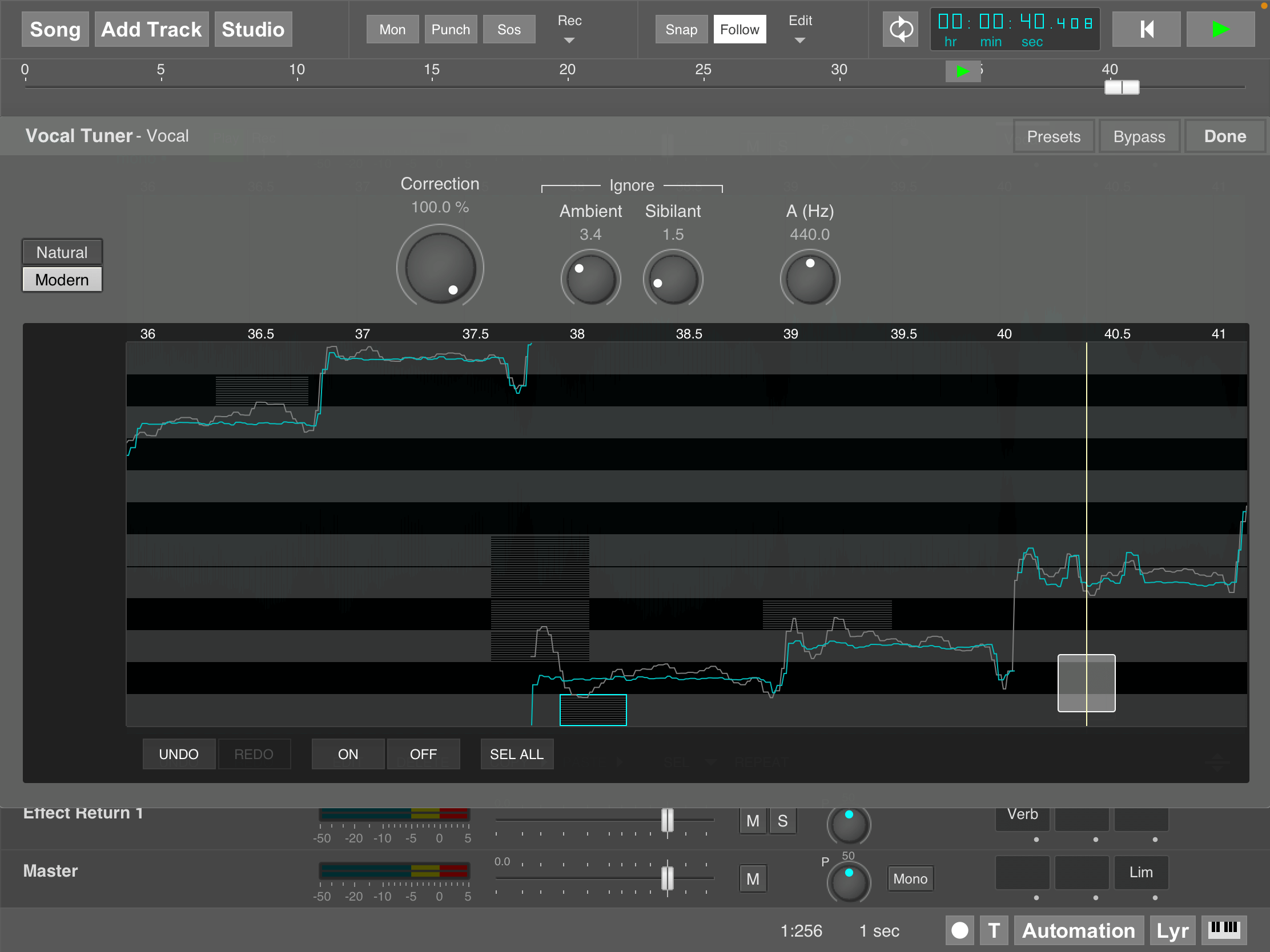Image resolution: width=1270 pixels, height=952 pixels.
Task: Click the empty first Master effect slot
Action: click(x=1022, y=872)
